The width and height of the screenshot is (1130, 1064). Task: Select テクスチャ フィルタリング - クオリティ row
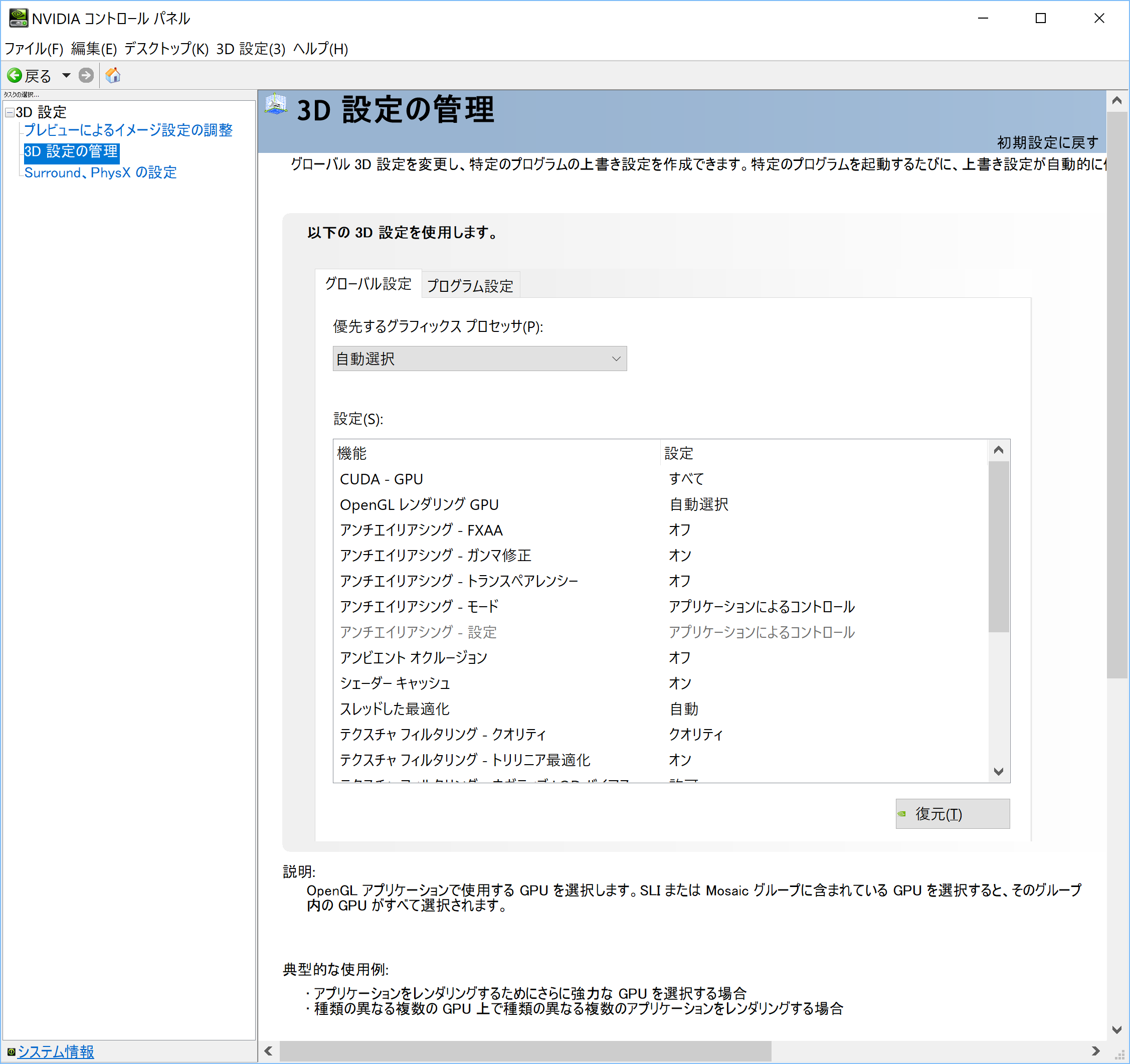(660, 735)
